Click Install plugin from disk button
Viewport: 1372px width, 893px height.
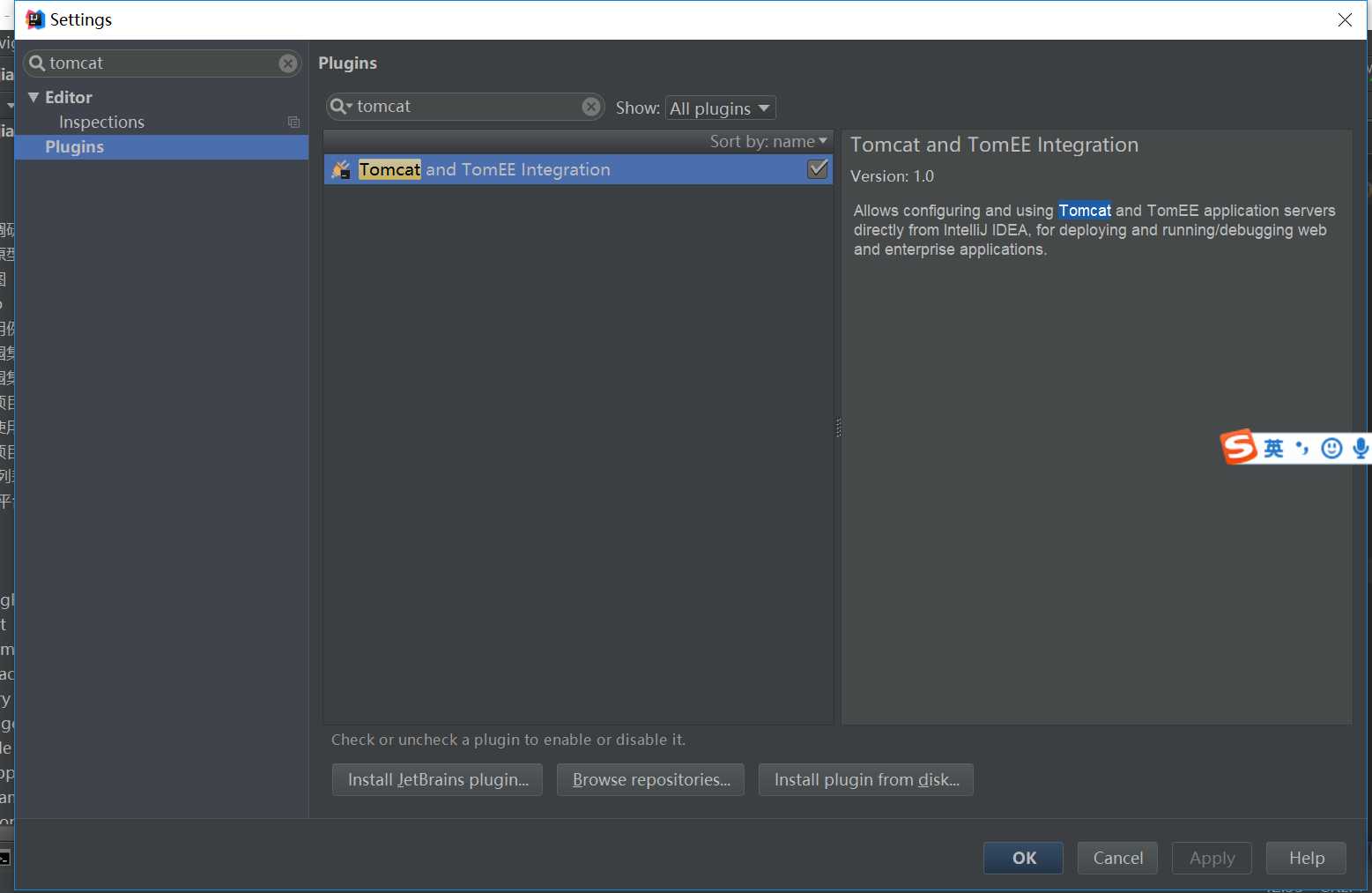click(866, 779)
